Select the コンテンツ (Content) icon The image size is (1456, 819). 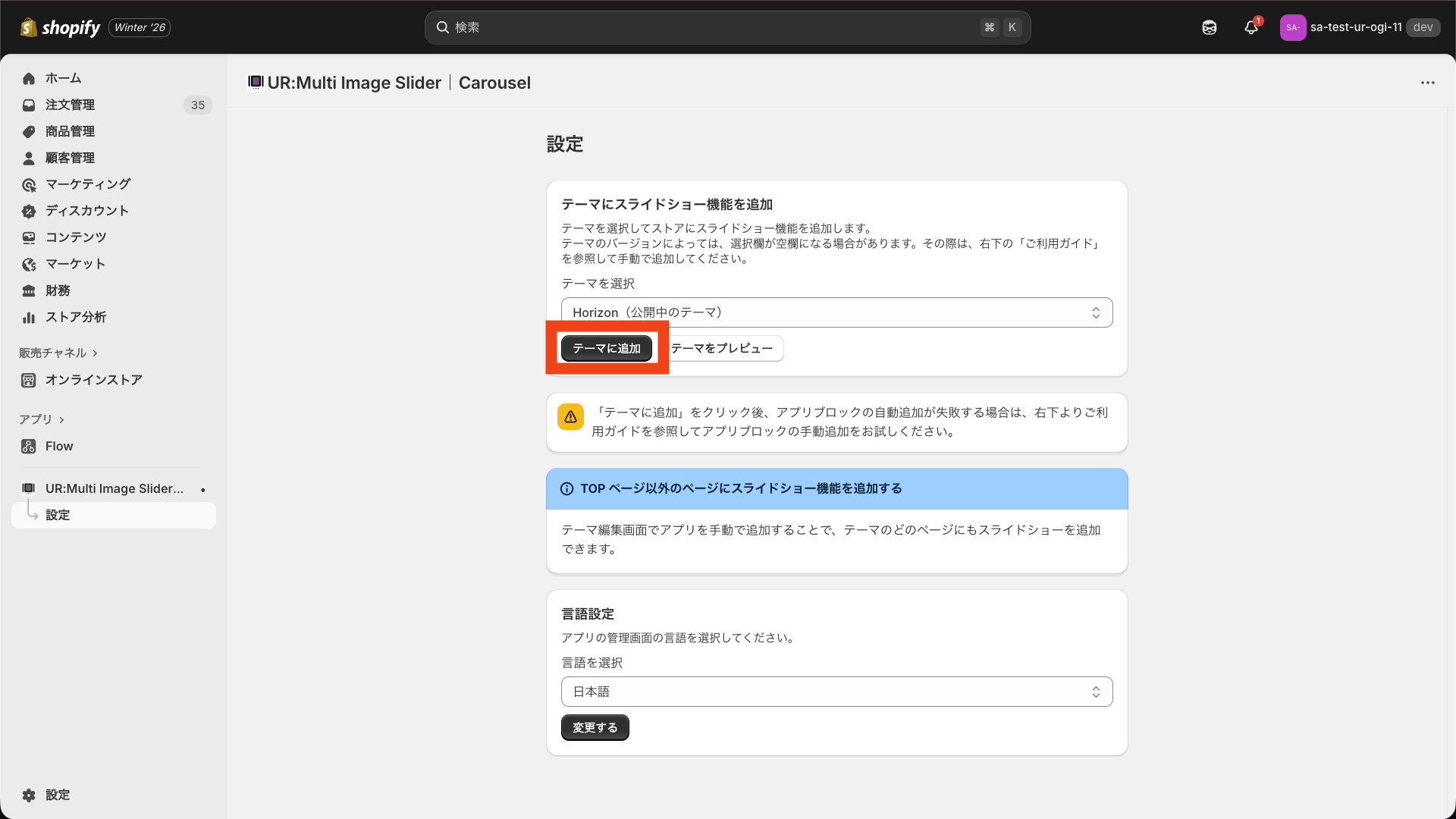tap(29, 237)
